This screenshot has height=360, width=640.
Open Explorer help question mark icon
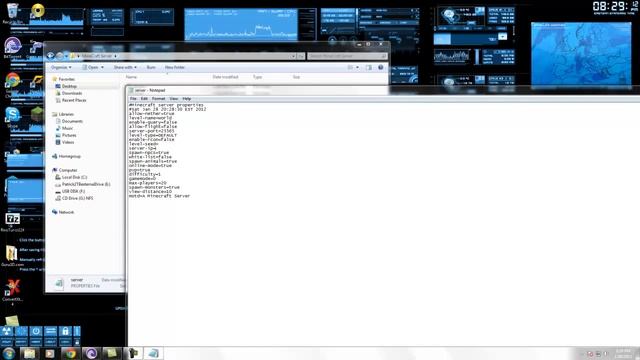[x=380, y=67]
